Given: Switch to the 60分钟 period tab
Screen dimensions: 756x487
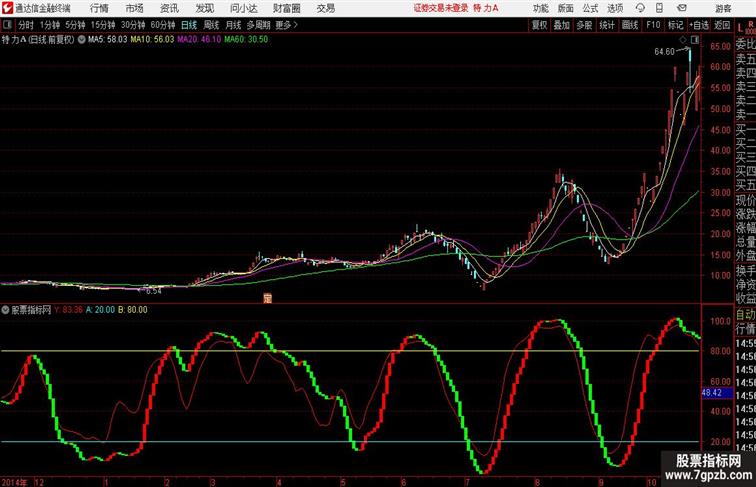Looking at the screenshot, I should [163, 25].
